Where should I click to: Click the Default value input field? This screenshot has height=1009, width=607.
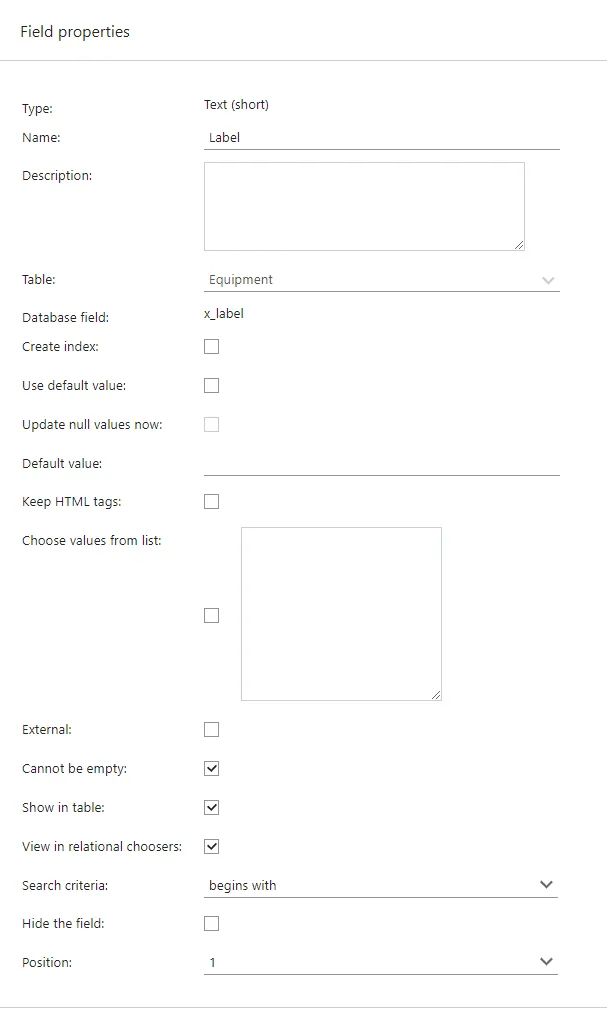point(381,463)
